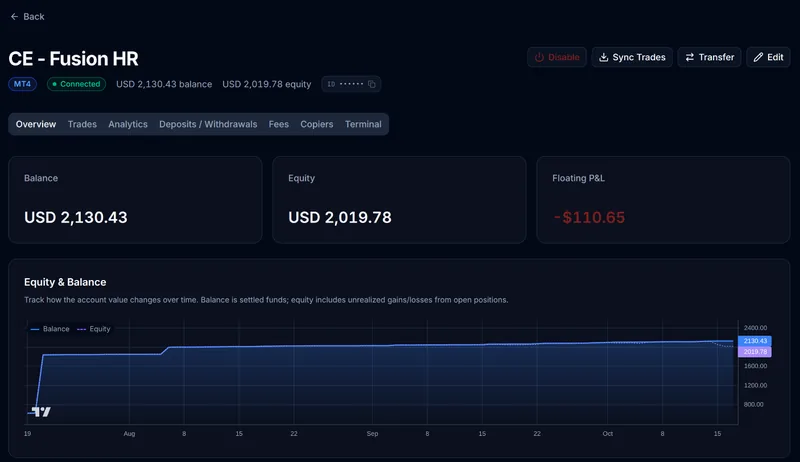Click the 2019.78 equity price label

click(x=755, y=351)
